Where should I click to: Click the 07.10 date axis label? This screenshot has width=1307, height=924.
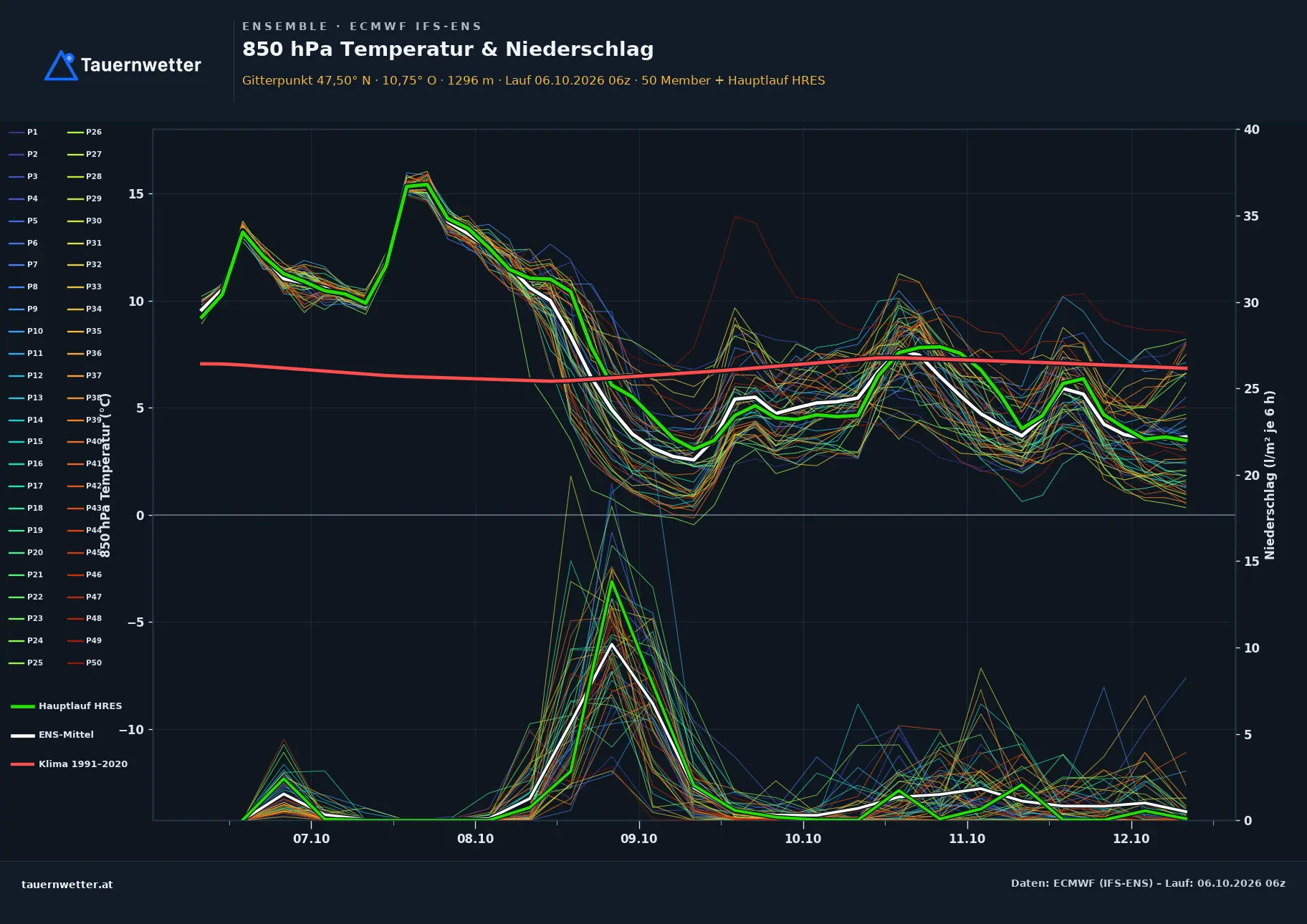point(312,839)
